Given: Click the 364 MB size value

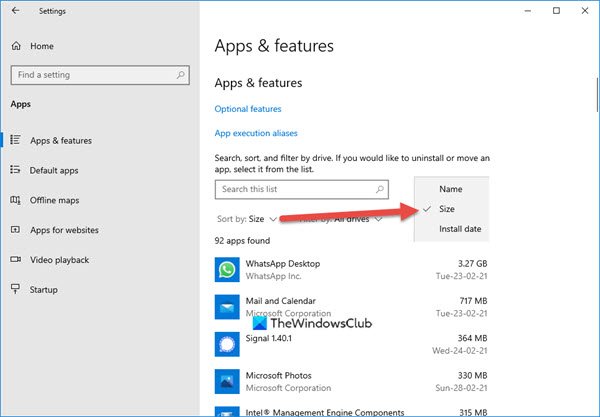Looking at the screenshot, I should [473, 338].
